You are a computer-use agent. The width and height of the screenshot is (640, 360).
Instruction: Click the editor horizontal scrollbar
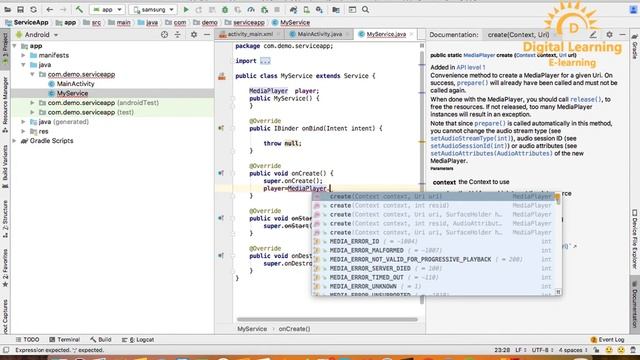pyautogui.click(x=327, y=320)
